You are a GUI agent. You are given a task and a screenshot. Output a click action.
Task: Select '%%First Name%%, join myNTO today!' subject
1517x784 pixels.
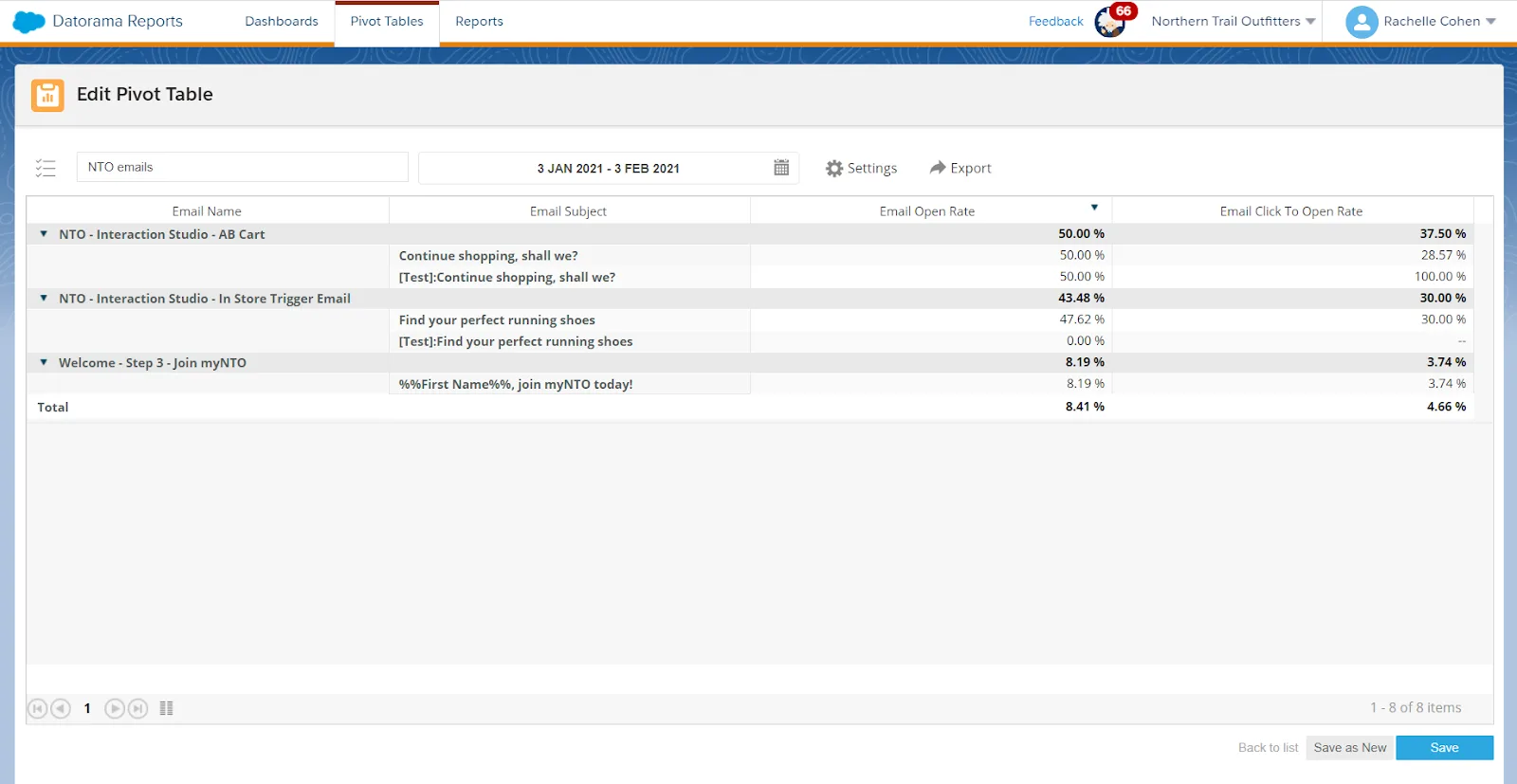516,384
